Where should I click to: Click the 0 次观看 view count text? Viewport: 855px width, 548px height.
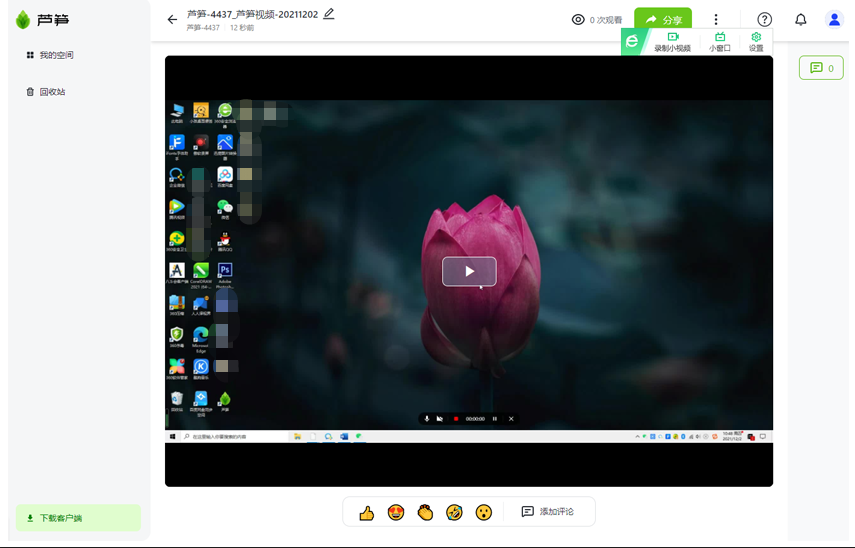[606, 20]
